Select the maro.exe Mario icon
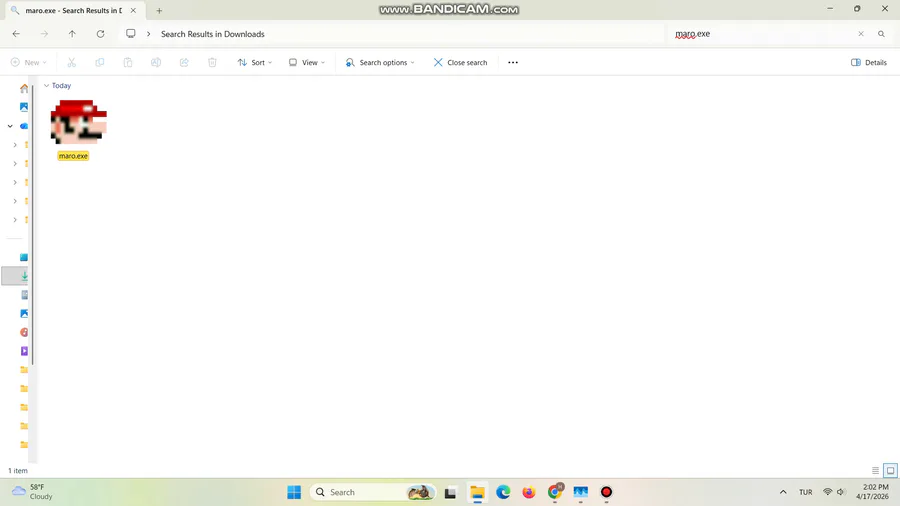Viewport: 900px width, 506px height. (x=79, y=122)
